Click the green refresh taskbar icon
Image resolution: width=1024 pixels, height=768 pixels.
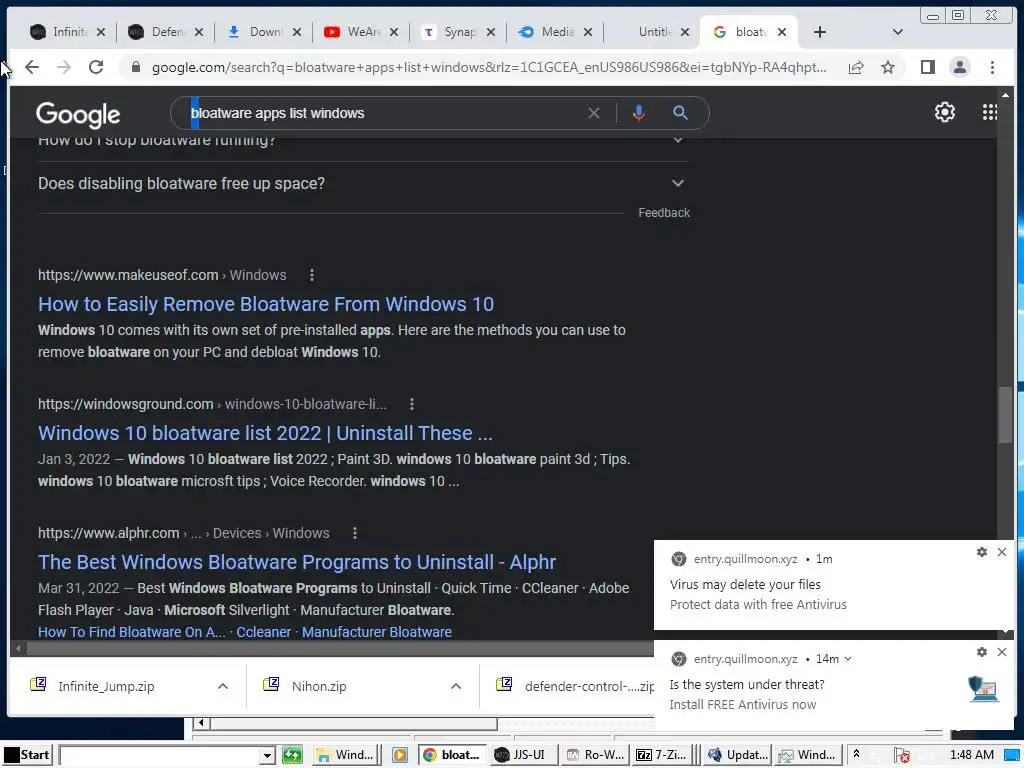point(292,756)
